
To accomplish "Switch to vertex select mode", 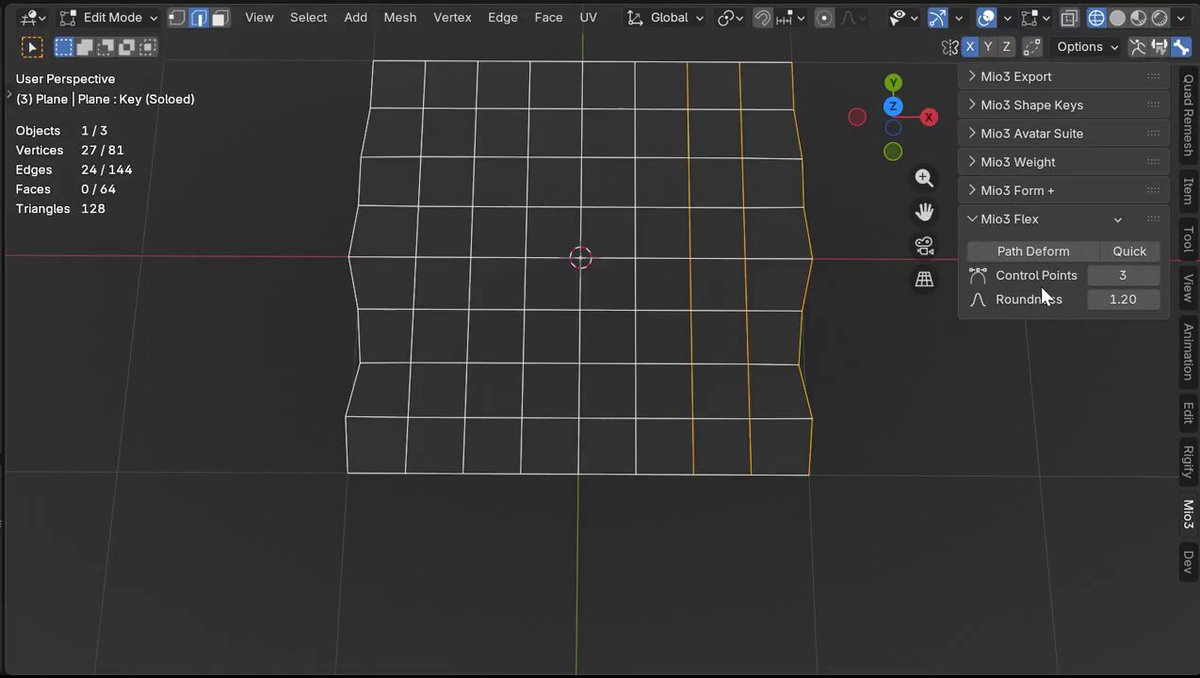I will pyautogui.click(x=177, y=17).
